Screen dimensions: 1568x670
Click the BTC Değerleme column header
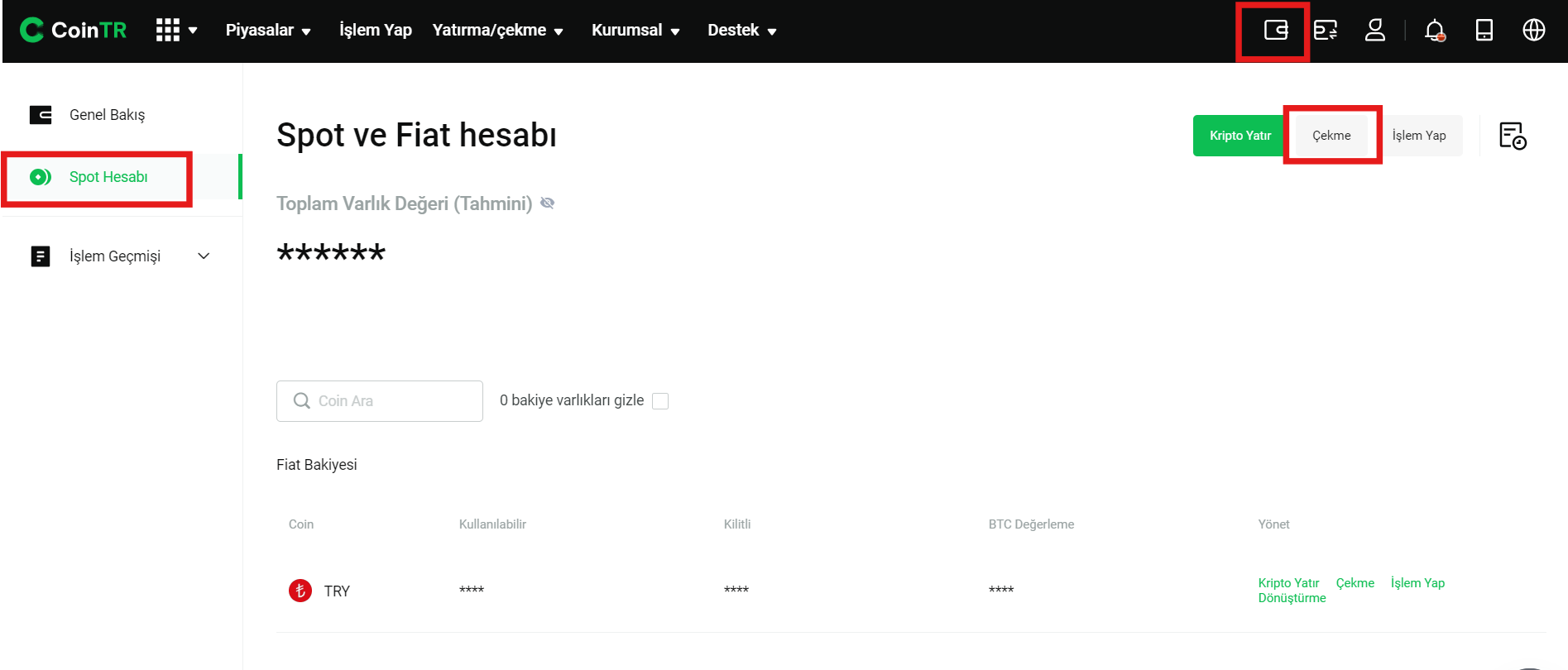click(x=1031, y=524)
